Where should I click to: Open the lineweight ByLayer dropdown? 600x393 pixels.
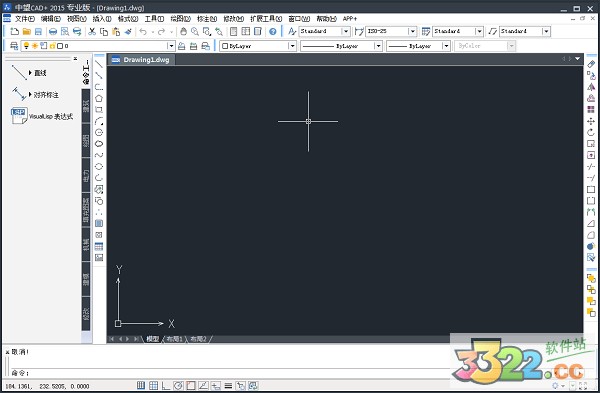(x=446, y=46)
